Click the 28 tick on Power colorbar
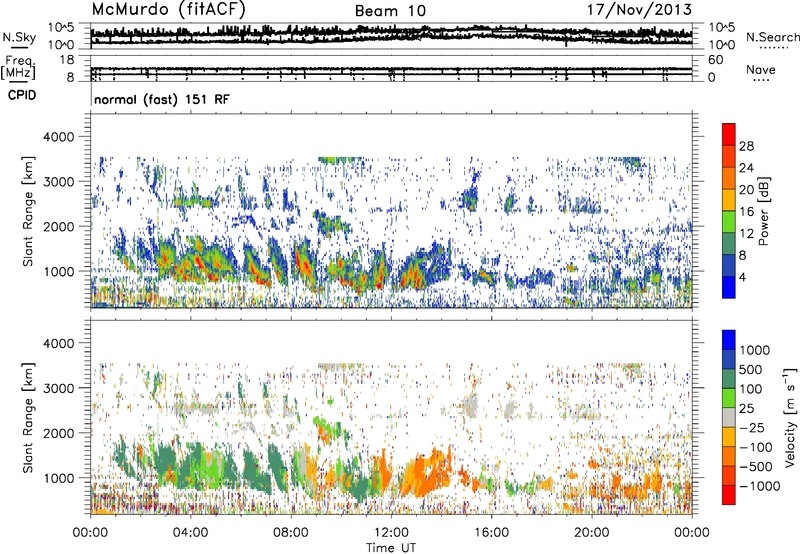Screen dimensions: 800x554 746,146
